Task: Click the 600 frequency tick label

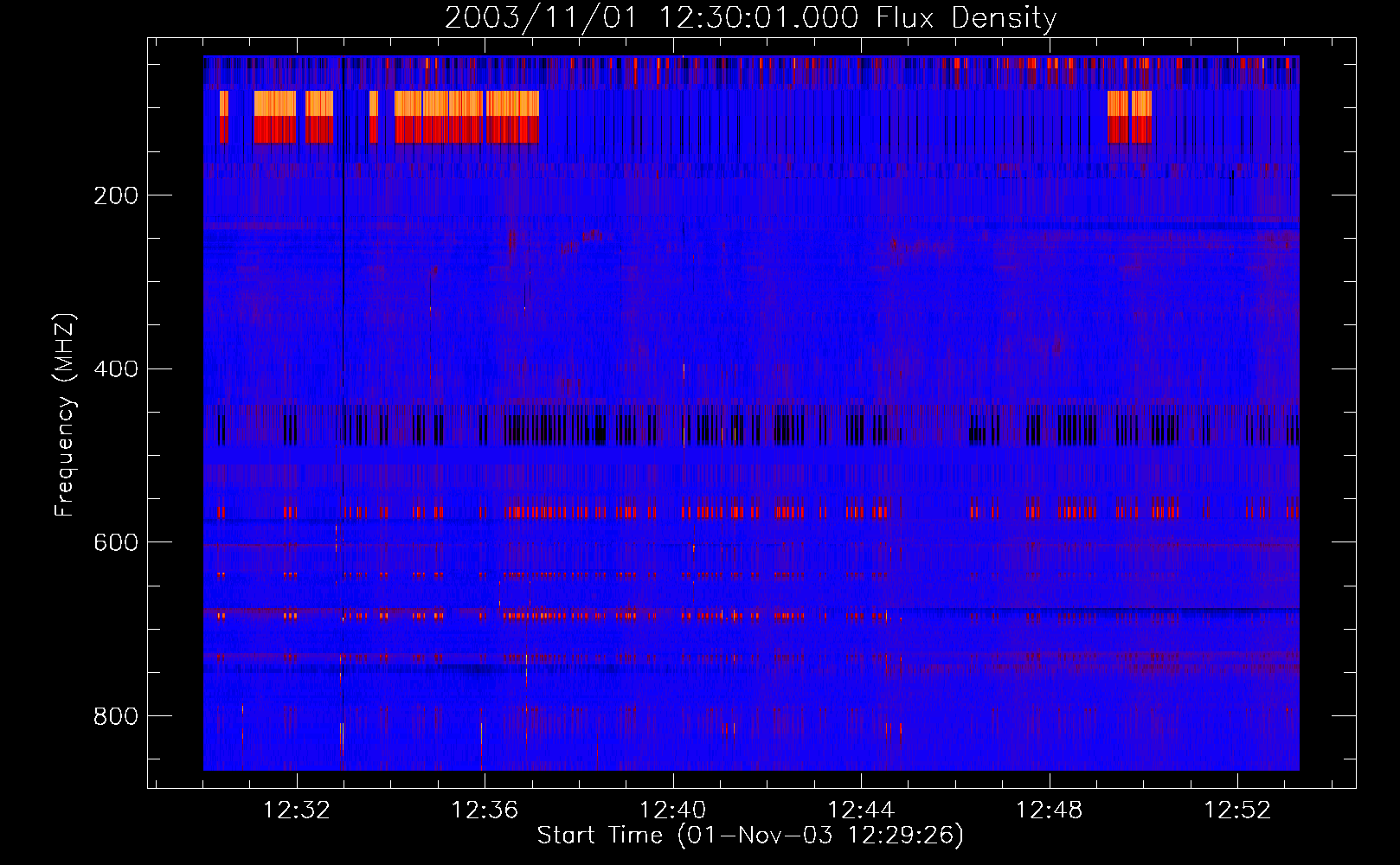Action: pos(116,542)
